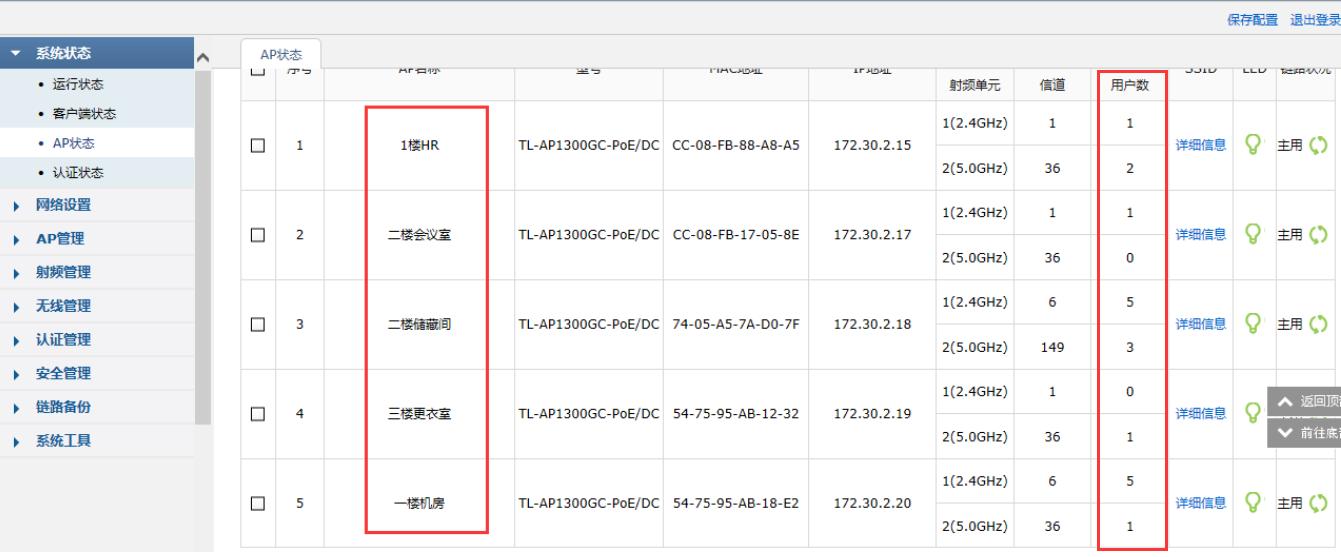
Task: Expand the 网络设置 section
Action: 97,205
